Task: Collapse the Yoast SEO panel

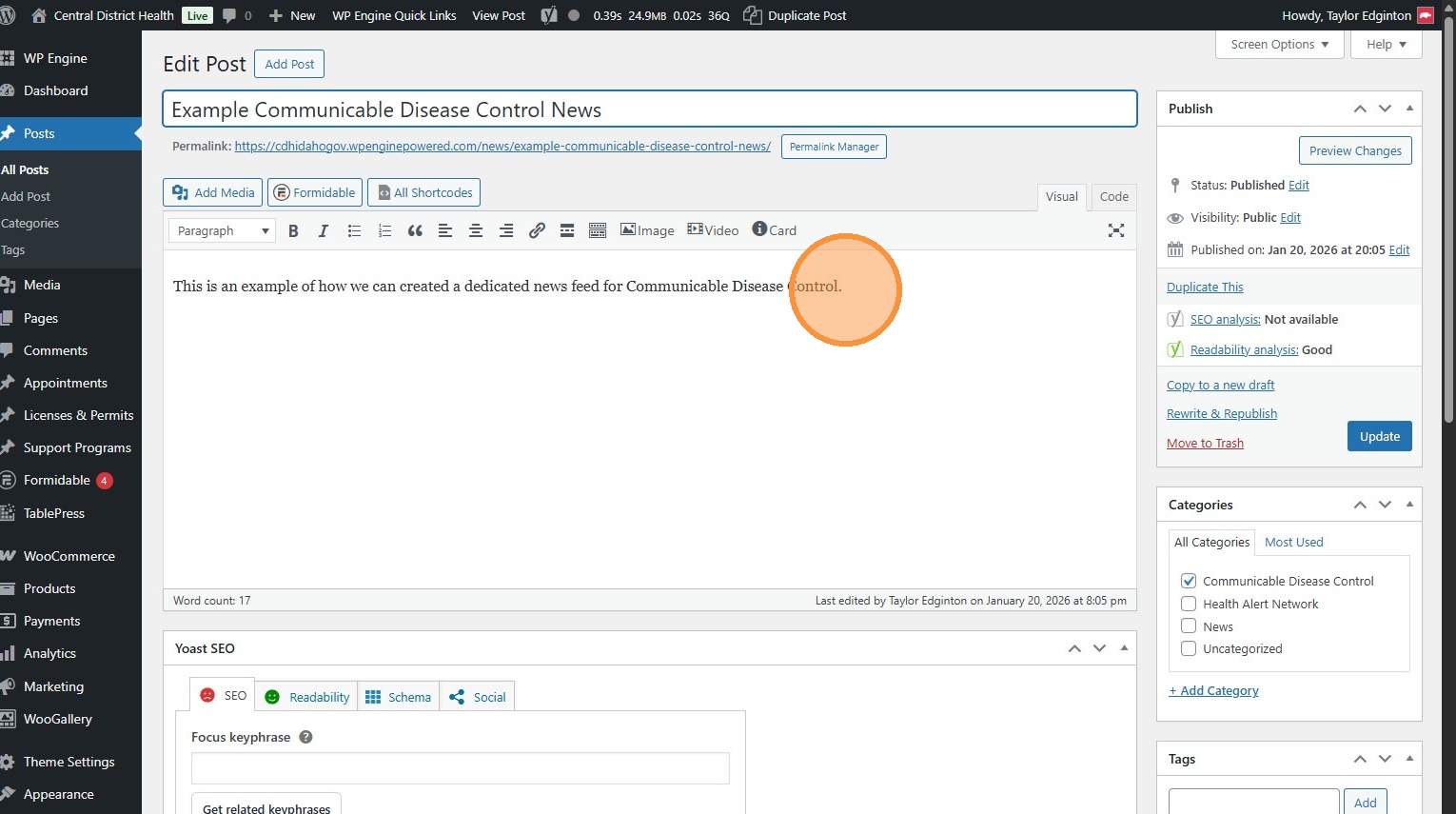Action: [x=1124, y=648]
